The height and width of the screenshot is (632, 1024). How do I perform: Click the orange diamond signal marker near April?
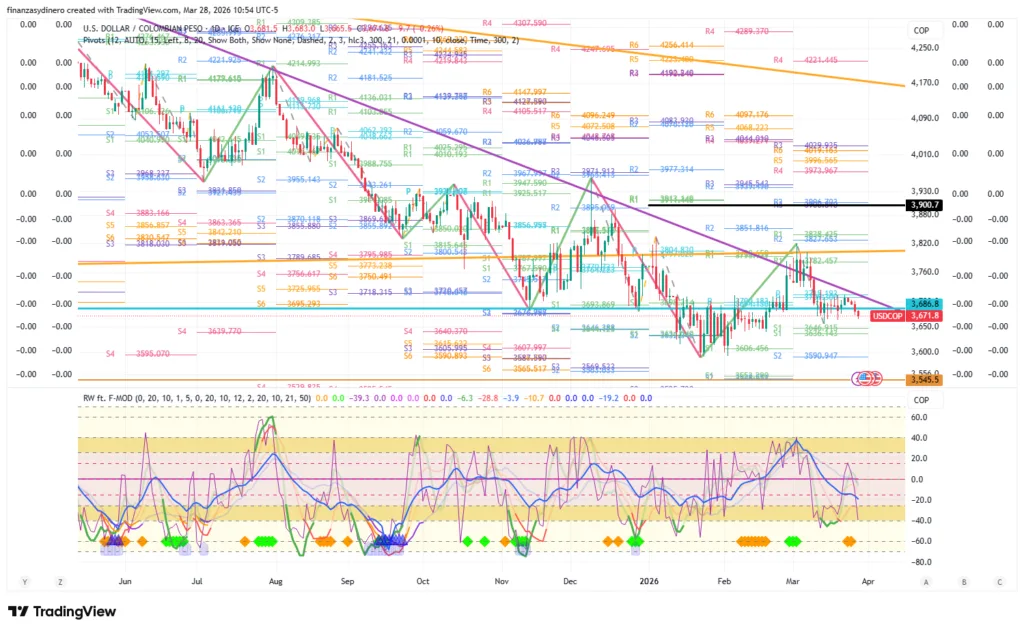pos(849,541)
